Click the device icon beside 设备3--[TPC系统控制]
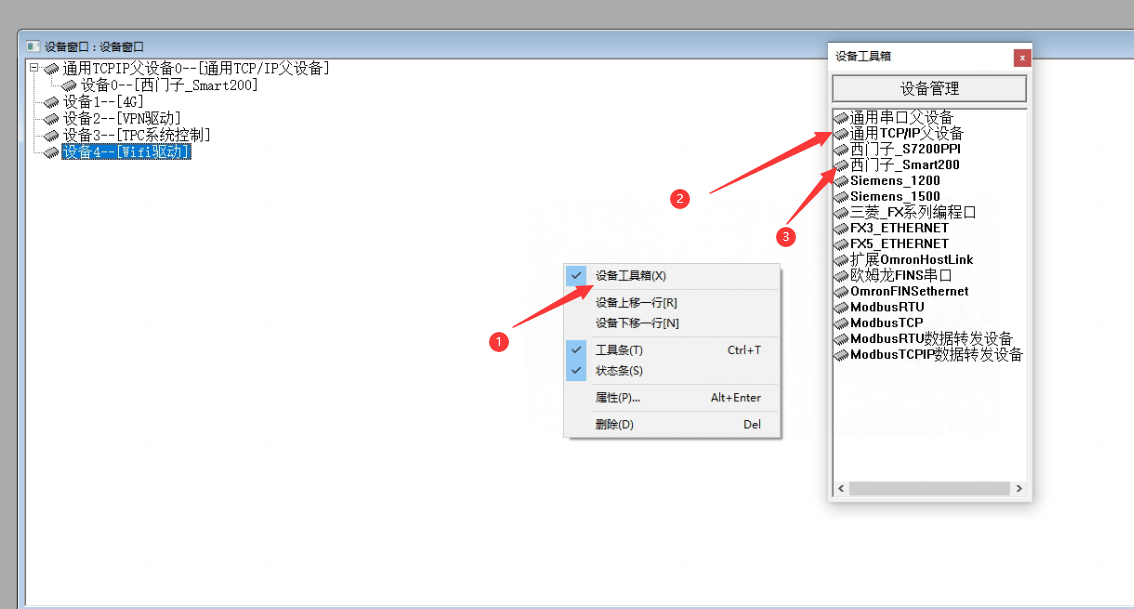1134x609 pixels. [x=51, y=135]
